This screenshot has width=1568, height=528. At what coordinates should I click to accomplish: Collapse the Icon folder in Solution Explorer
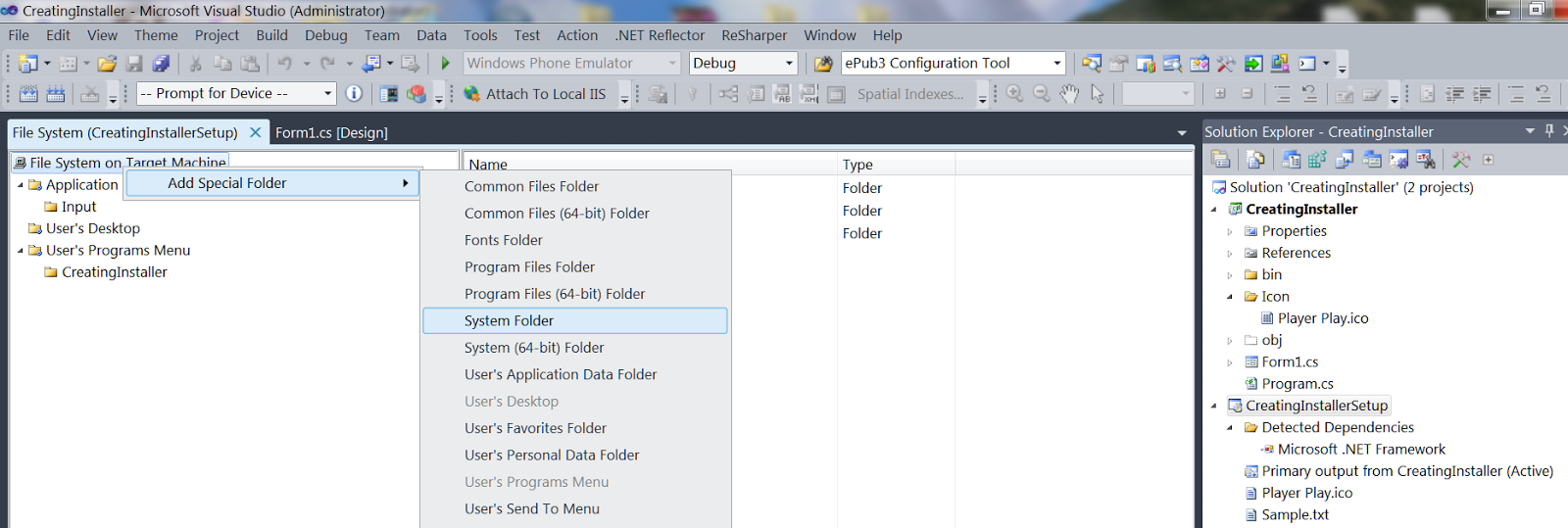point(1230,297)
